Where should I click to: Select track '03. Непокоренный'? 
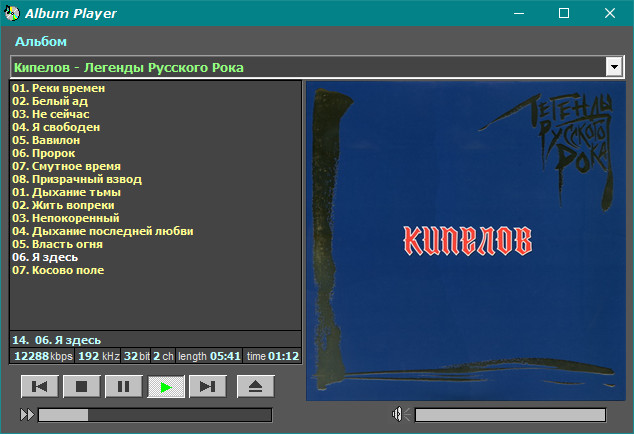pyautogui.click(x=66, y=218)
